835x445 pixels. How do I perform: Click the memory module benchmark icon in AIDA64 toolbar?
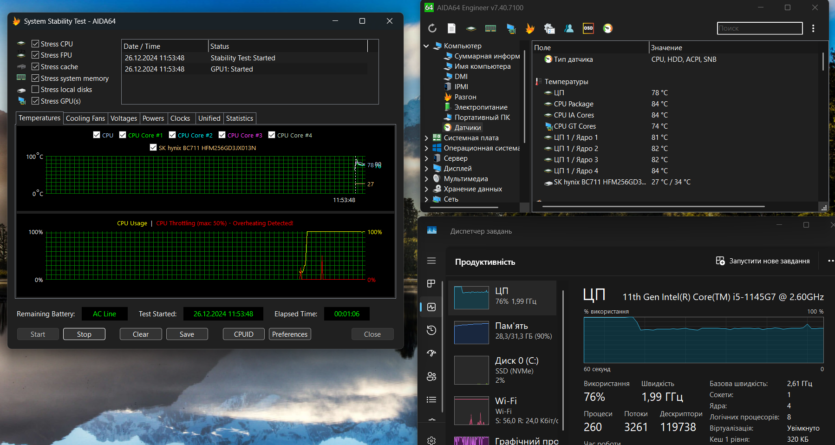click(490, 28)
